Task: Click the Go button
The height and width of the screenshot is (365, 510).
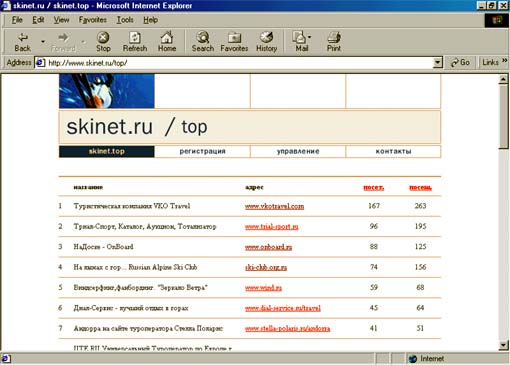Action: click(460, 62)
